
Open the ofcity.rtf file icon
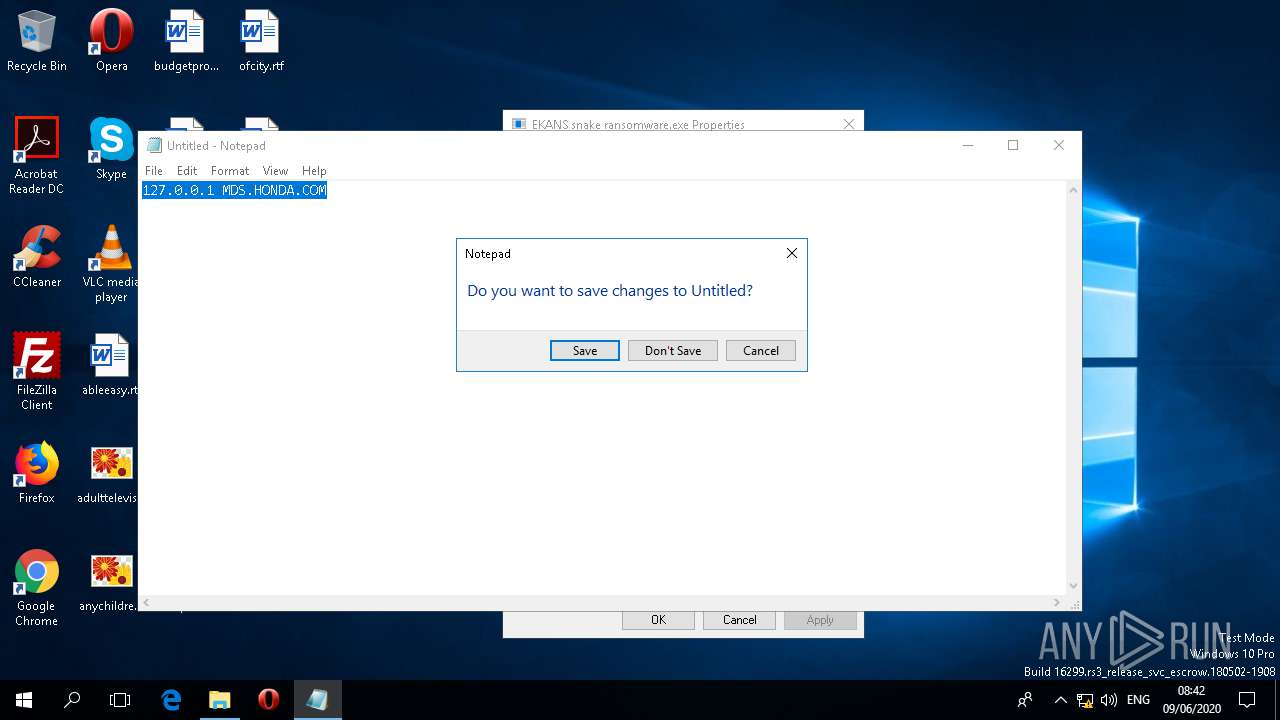coord(261,41)
